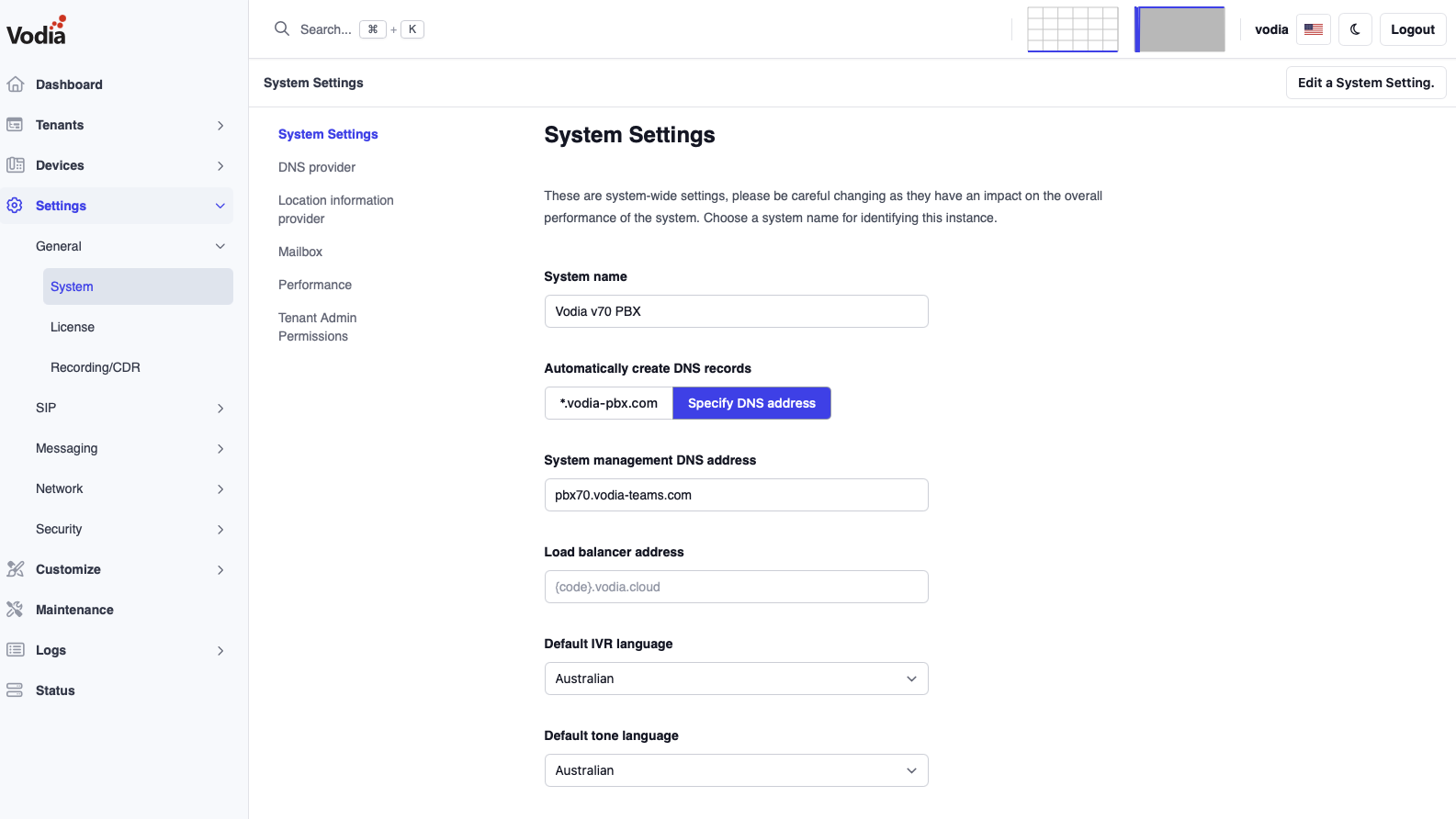Open the Tenants menu label
The image size is (1456, 819).
click(60, 125)
